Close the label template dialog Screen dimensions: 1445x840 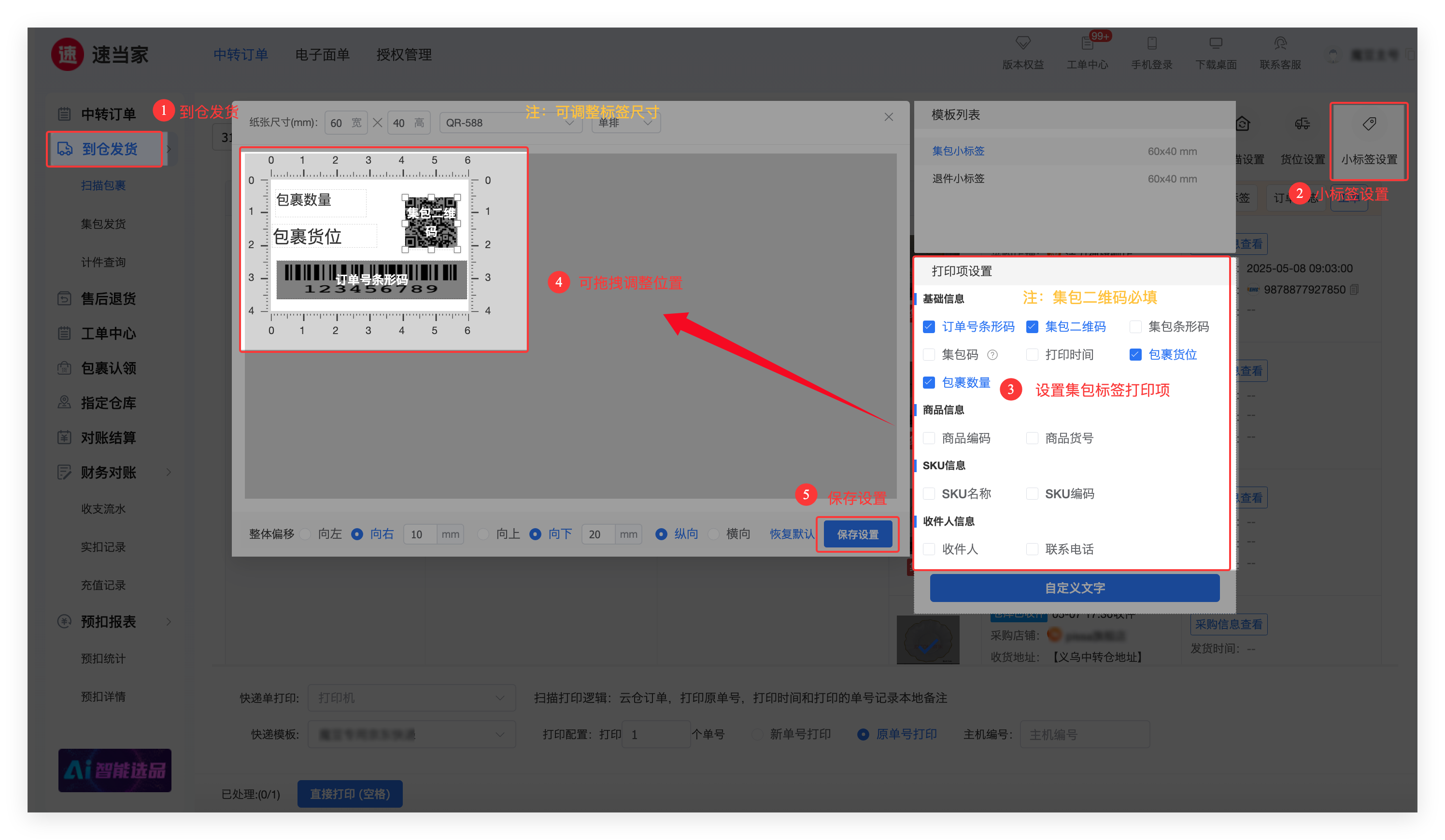pos(889,117)
